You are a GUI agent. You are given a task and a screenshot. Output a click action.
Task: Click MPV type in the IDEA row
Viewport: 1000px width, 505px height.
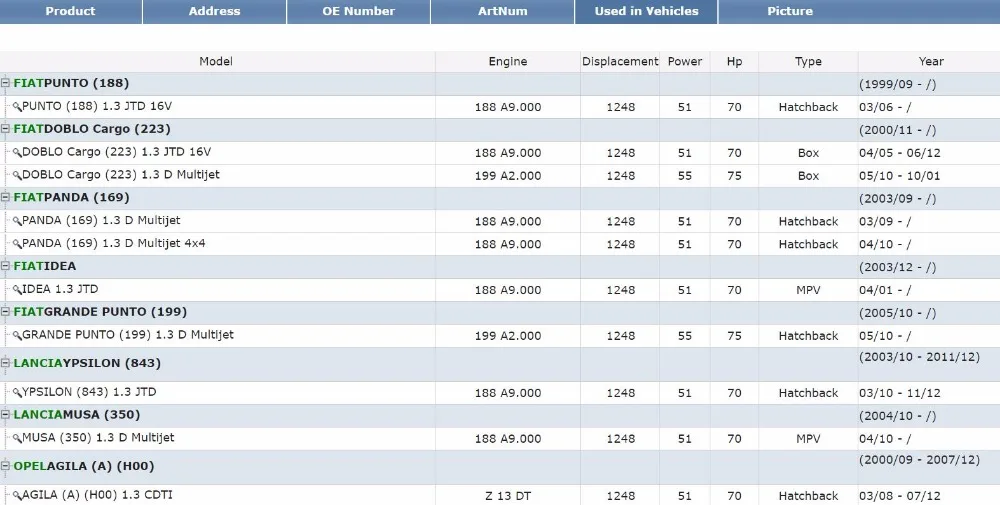pyautogui.click(x=808, y=290)
